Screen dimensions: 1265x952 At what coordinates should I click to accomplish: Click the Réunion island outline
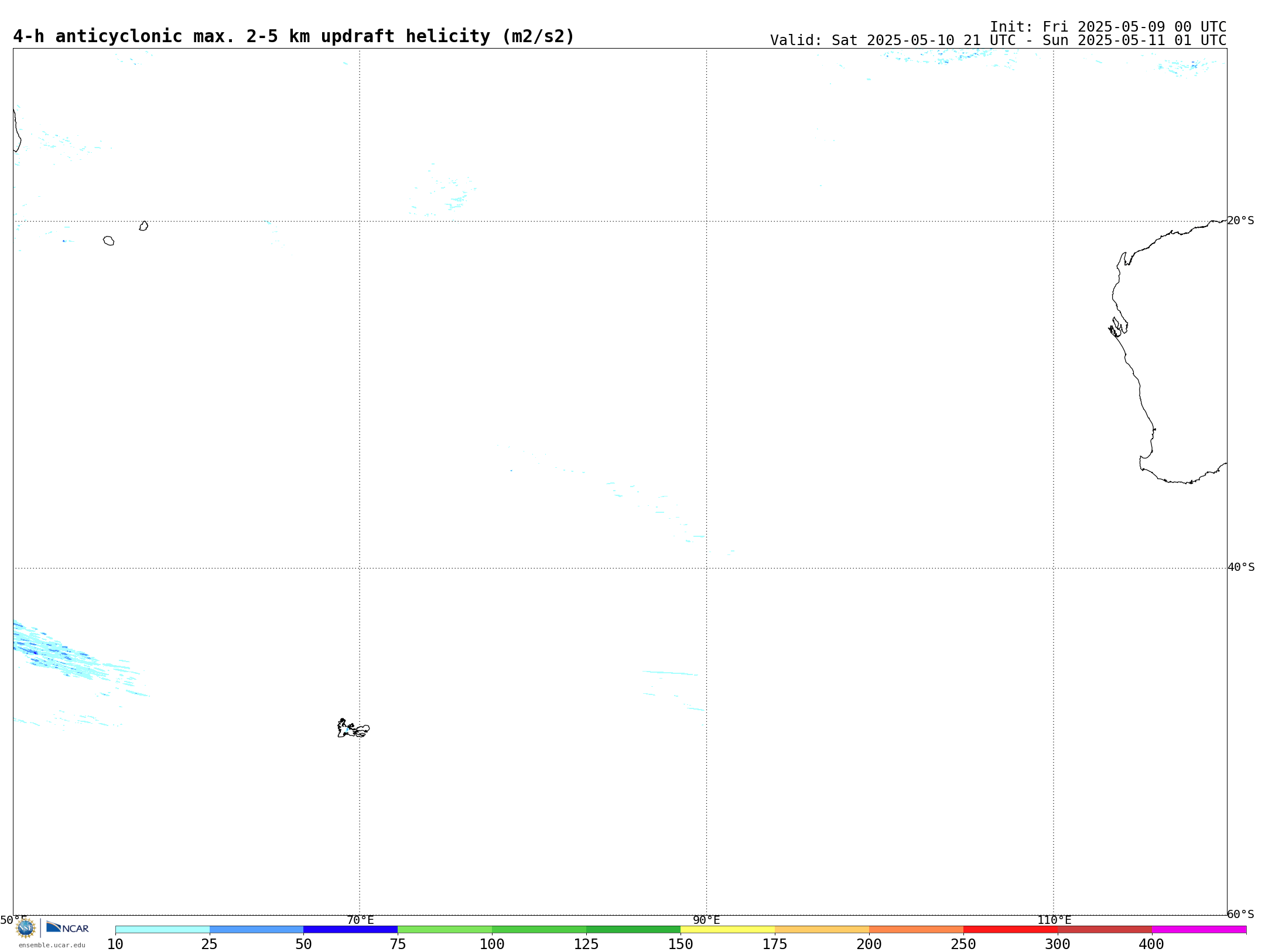[x=108, y=241]
